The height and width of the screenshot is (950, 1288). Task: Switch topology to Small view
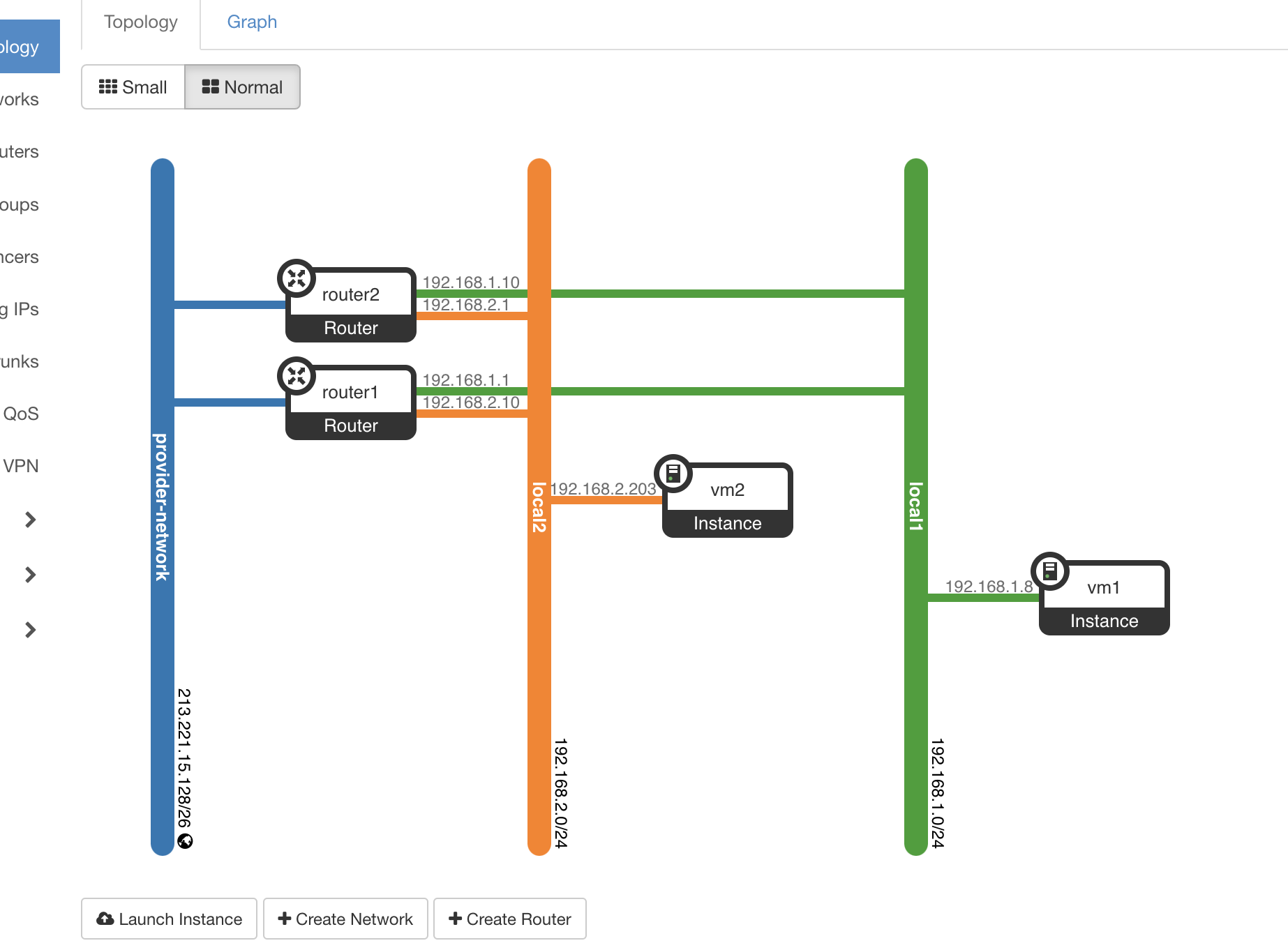tap(133, 87)
